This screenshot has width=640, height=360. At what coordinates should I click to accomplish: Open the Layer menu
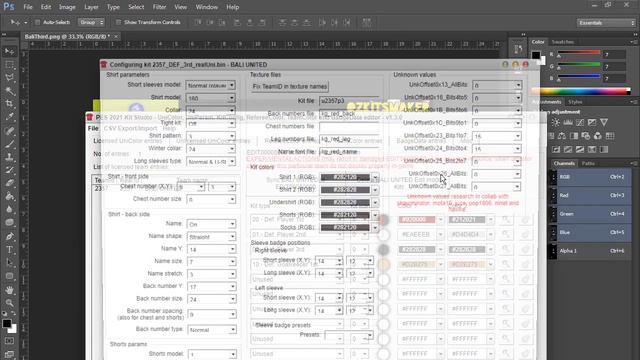(x=91, y=7)
